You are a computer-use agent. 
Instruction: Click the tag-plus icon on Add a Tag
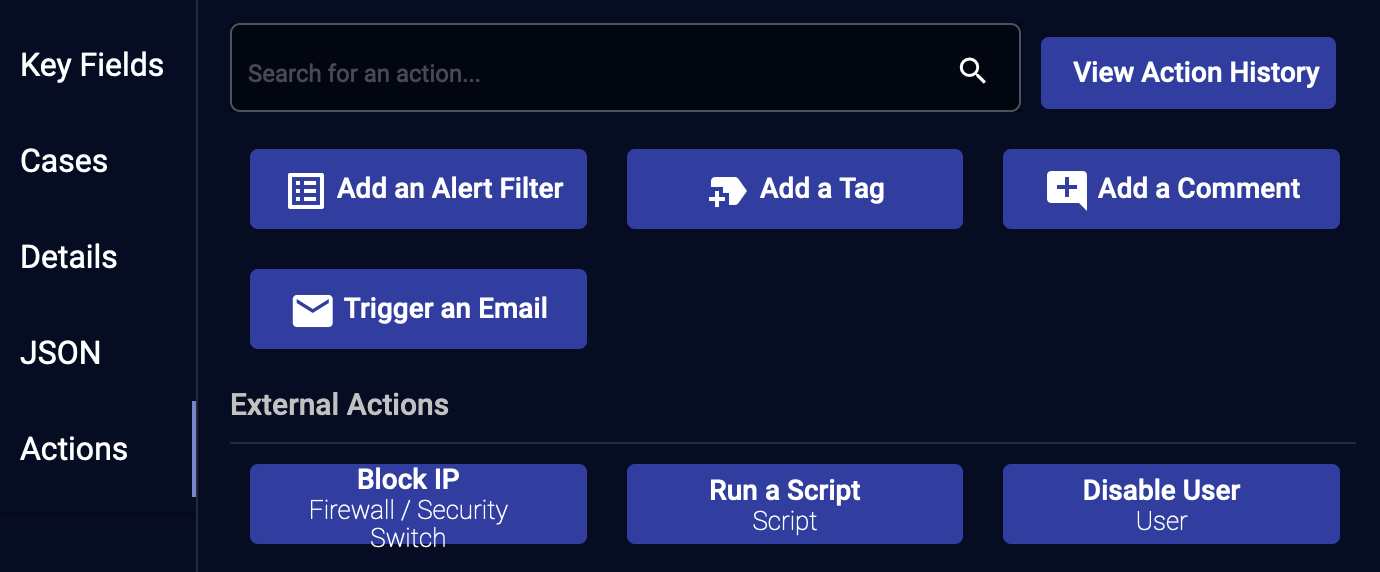pos(727,191)
